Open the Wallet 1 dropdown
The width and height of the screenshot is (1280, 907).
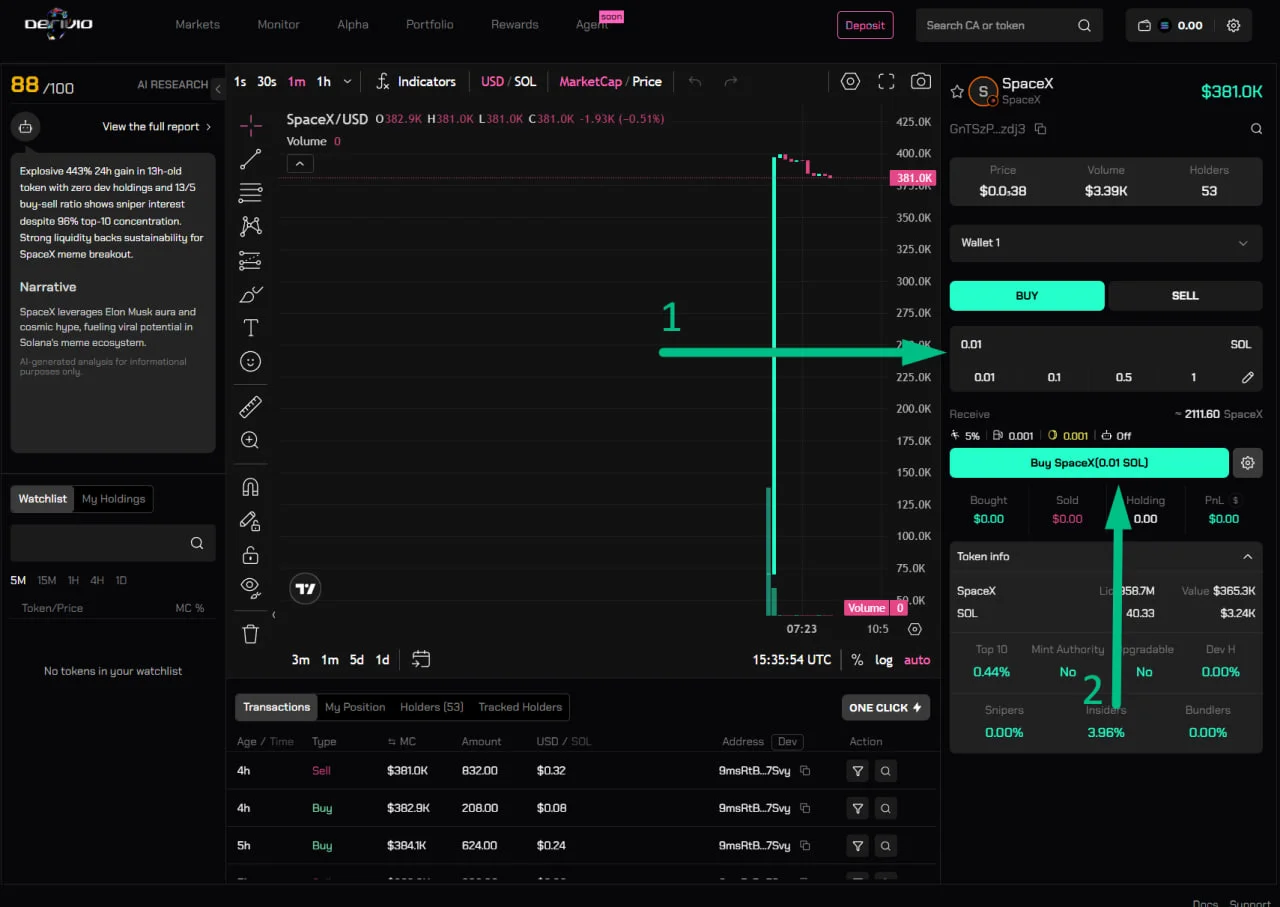[x=1106, y=243]
